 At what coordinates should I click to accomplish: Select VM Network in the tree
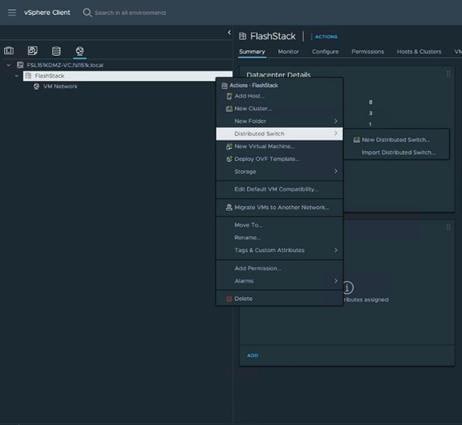[60, 86]
